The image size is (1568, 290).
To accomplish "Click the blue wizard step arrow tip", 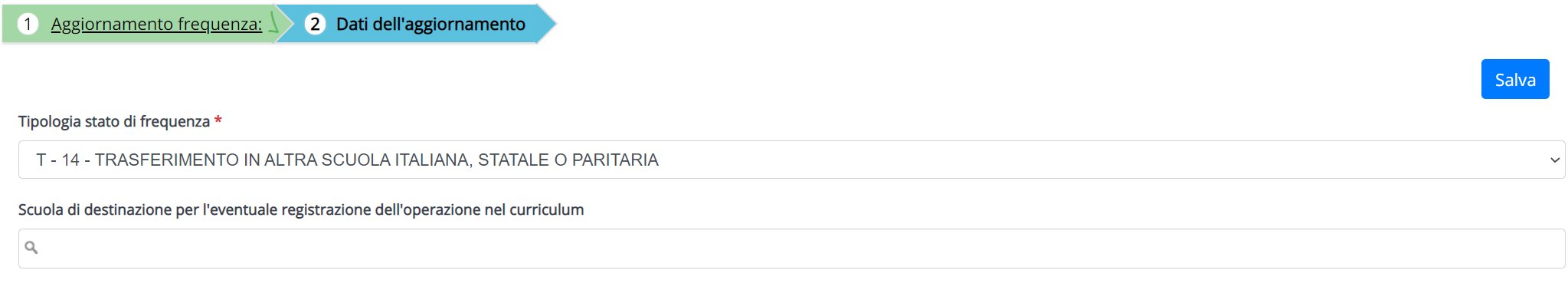I will [x=546, y=24].
